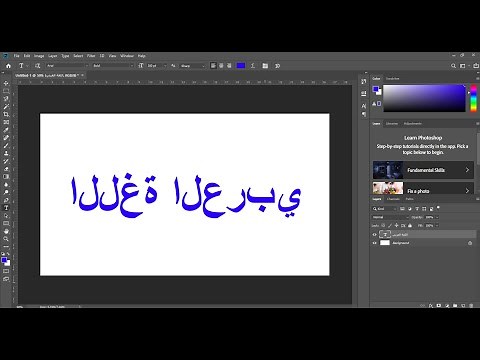
Task: Align text left
Action: pyautogui.click(x=213, y=66)
